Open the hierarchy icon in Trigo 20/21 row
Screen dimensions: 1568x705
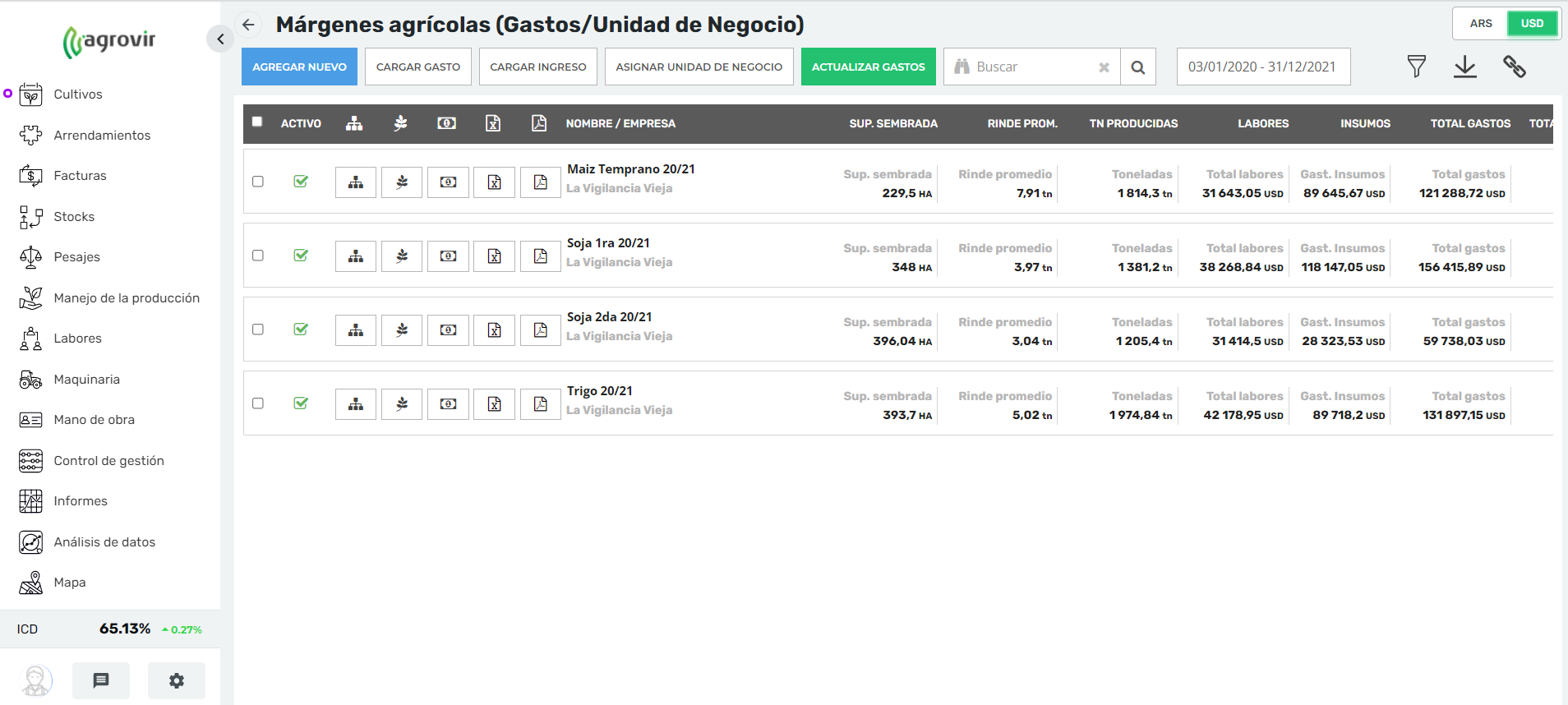[x=356, y=404]
